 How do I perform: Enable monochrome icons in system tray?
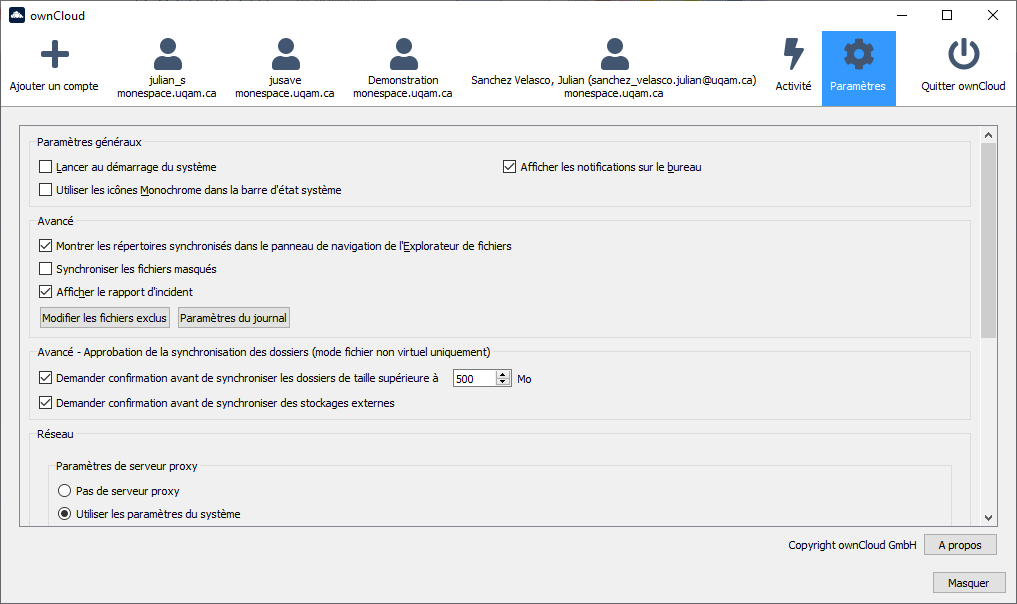[45, 189]
